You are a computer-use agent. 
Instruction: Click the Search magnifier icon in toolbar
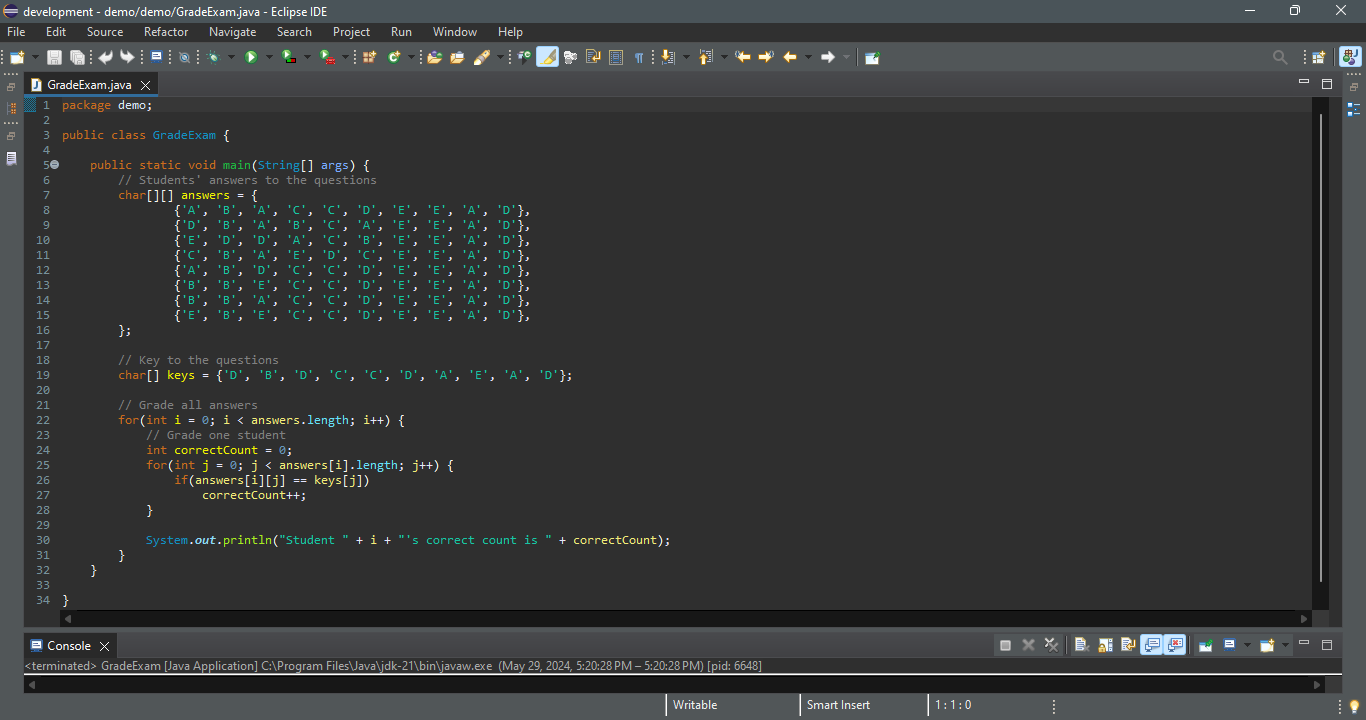1280,57
